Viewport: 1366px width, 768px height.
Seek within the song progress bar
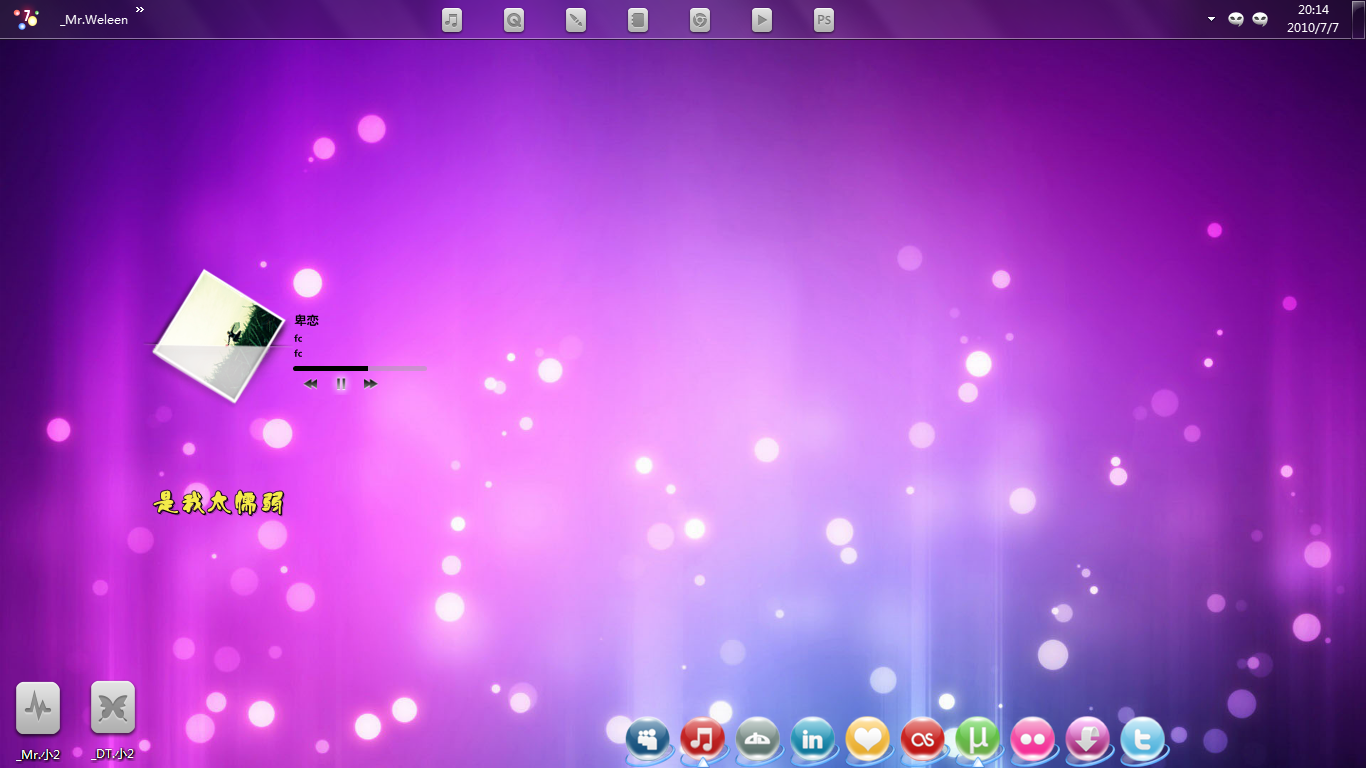coord(360,368)
